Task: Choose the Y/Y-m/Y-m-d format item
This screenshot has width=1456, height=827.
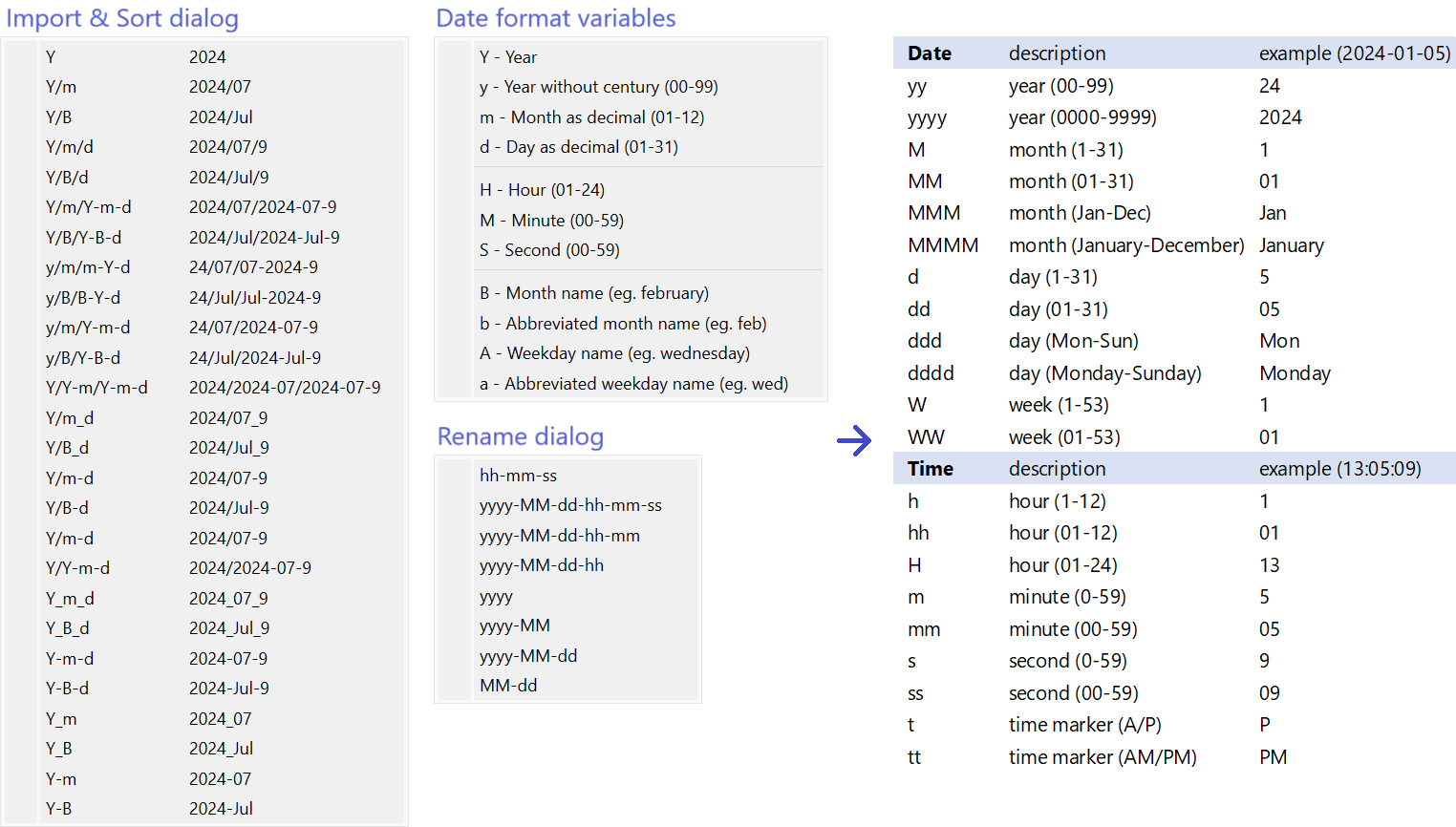Action: coord(96,388)
